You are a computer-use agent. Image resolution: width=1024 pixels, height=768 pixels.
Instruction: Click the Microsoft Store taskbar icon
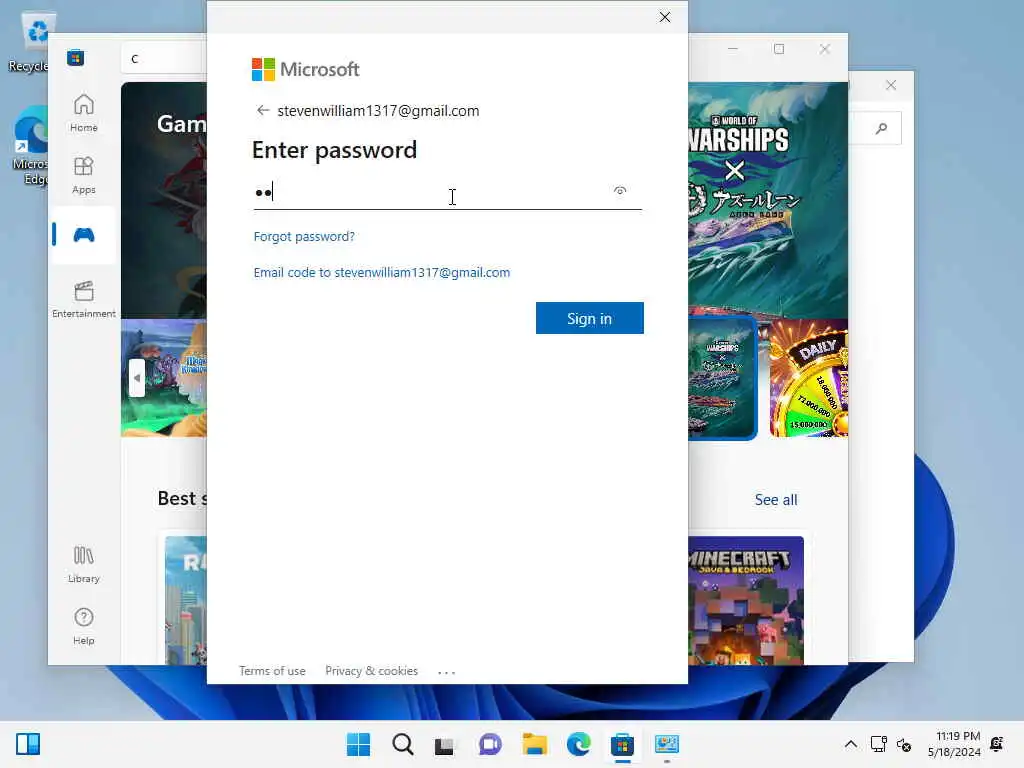622,744
